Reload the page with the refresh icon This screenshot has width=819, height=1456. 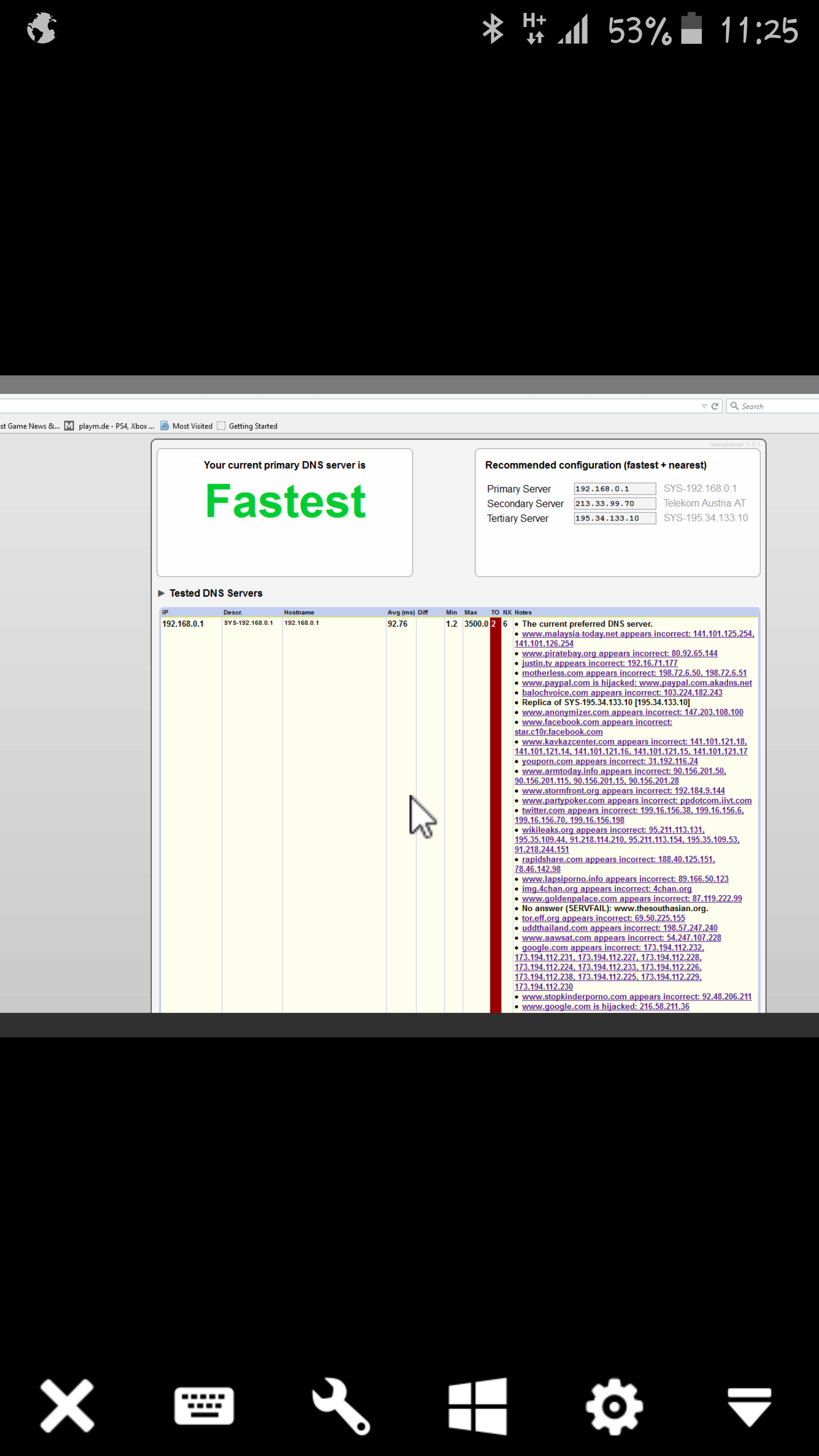[715, 406]
